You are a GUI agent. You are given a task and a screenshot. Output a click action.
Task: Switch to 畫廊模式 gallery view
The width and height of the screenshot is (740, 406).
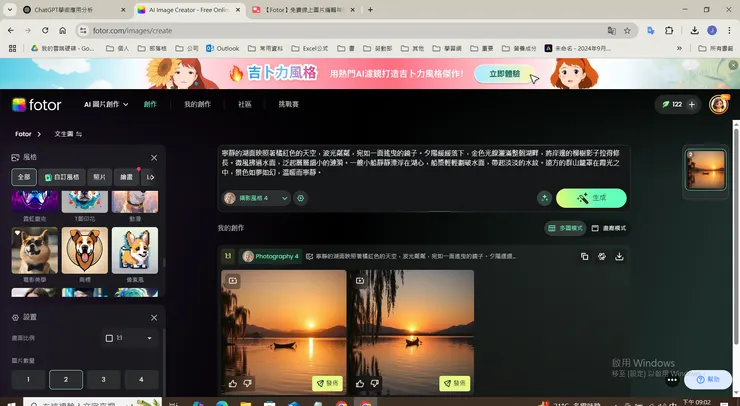(x=609, y=228)
